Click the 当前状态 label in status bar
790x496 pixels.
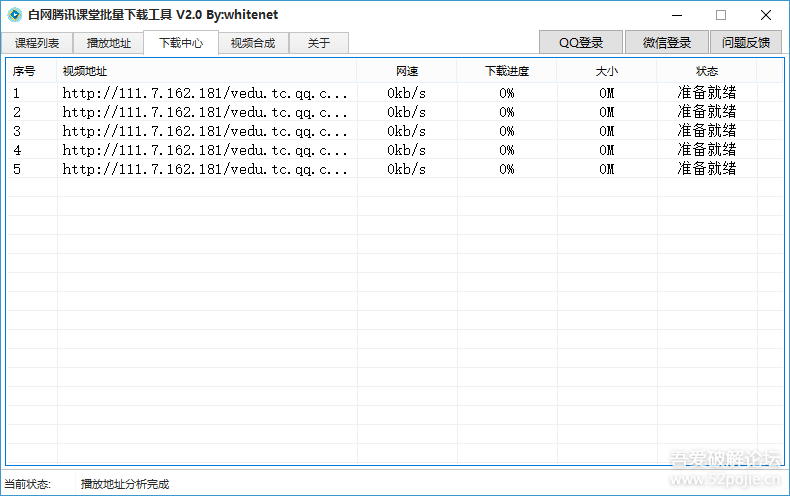(x=28, y=484)
